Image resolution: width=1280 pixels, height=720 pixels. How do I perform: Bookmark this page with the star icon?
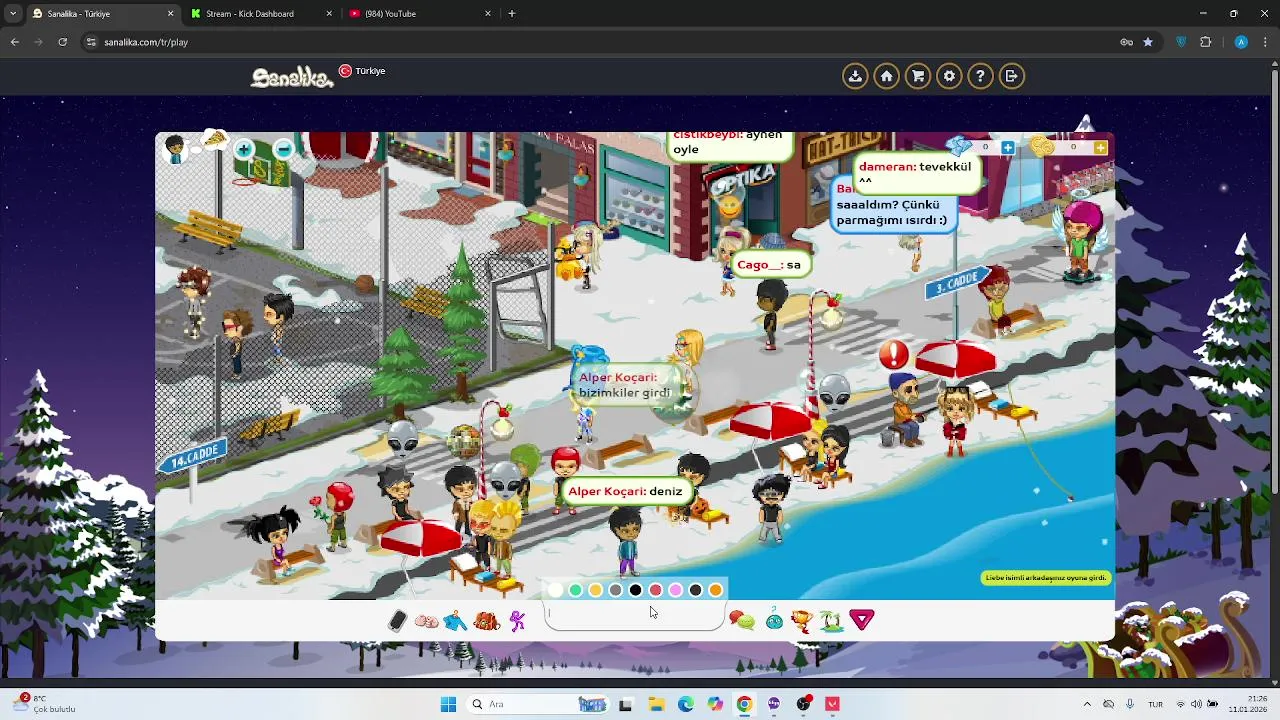click(x=1148, y=42)
